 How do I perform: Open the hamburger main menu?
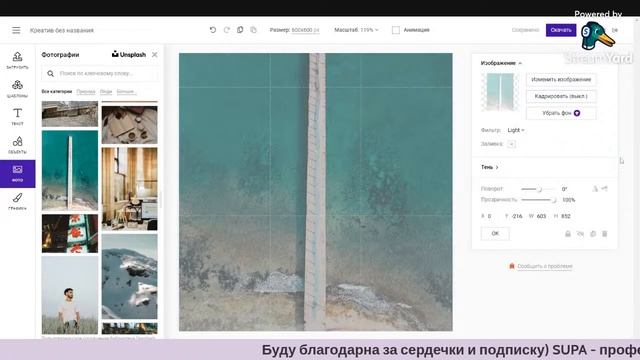[x=16, y=30]
